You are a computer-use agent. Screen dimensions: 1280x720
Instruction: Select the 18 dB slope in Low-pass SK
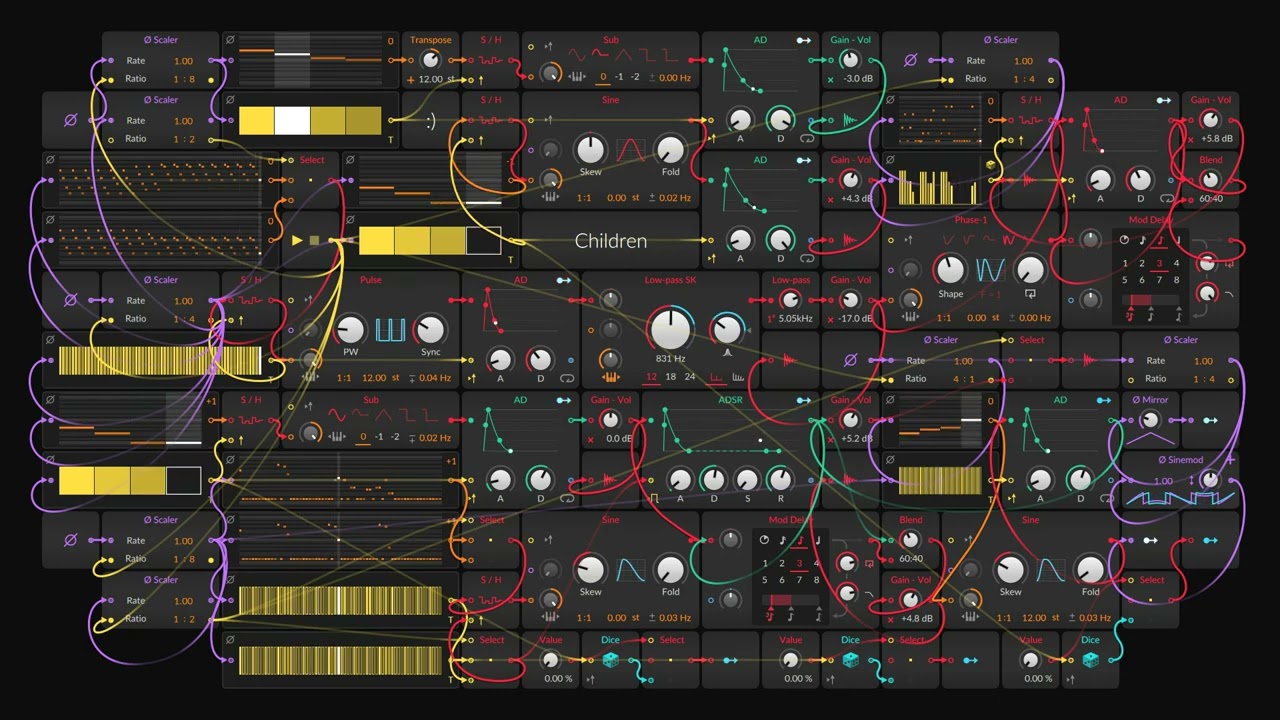coord(670,377)
